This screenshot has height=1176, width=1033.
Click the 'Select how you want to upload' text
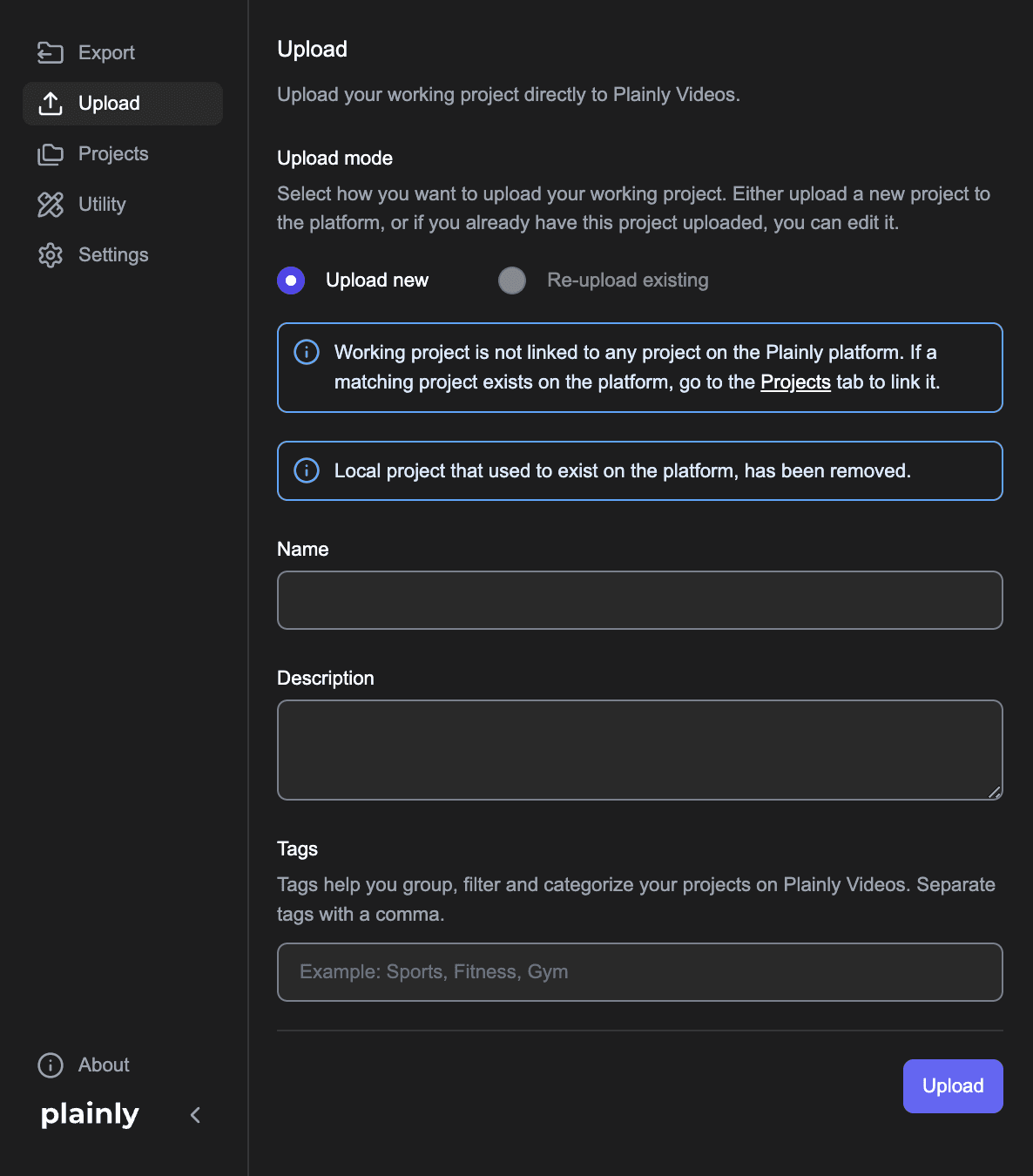coord(633,208)
